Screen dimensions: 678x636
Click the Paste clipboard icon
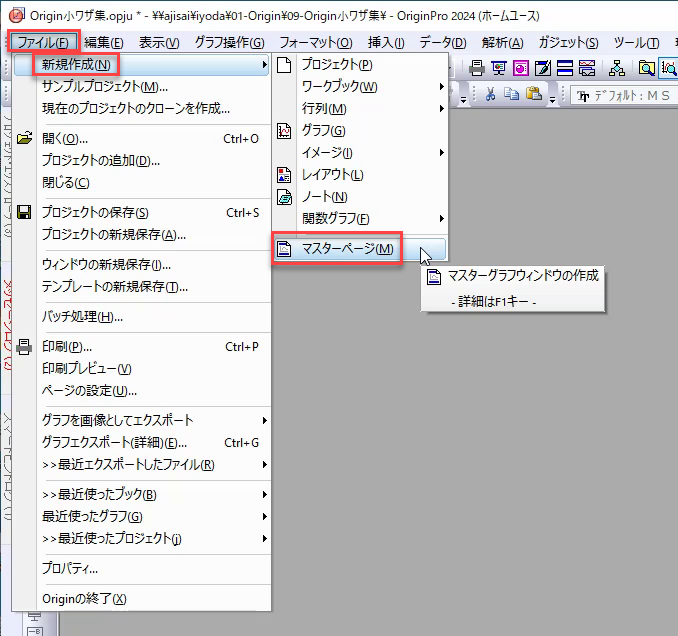tap(534, 94)
